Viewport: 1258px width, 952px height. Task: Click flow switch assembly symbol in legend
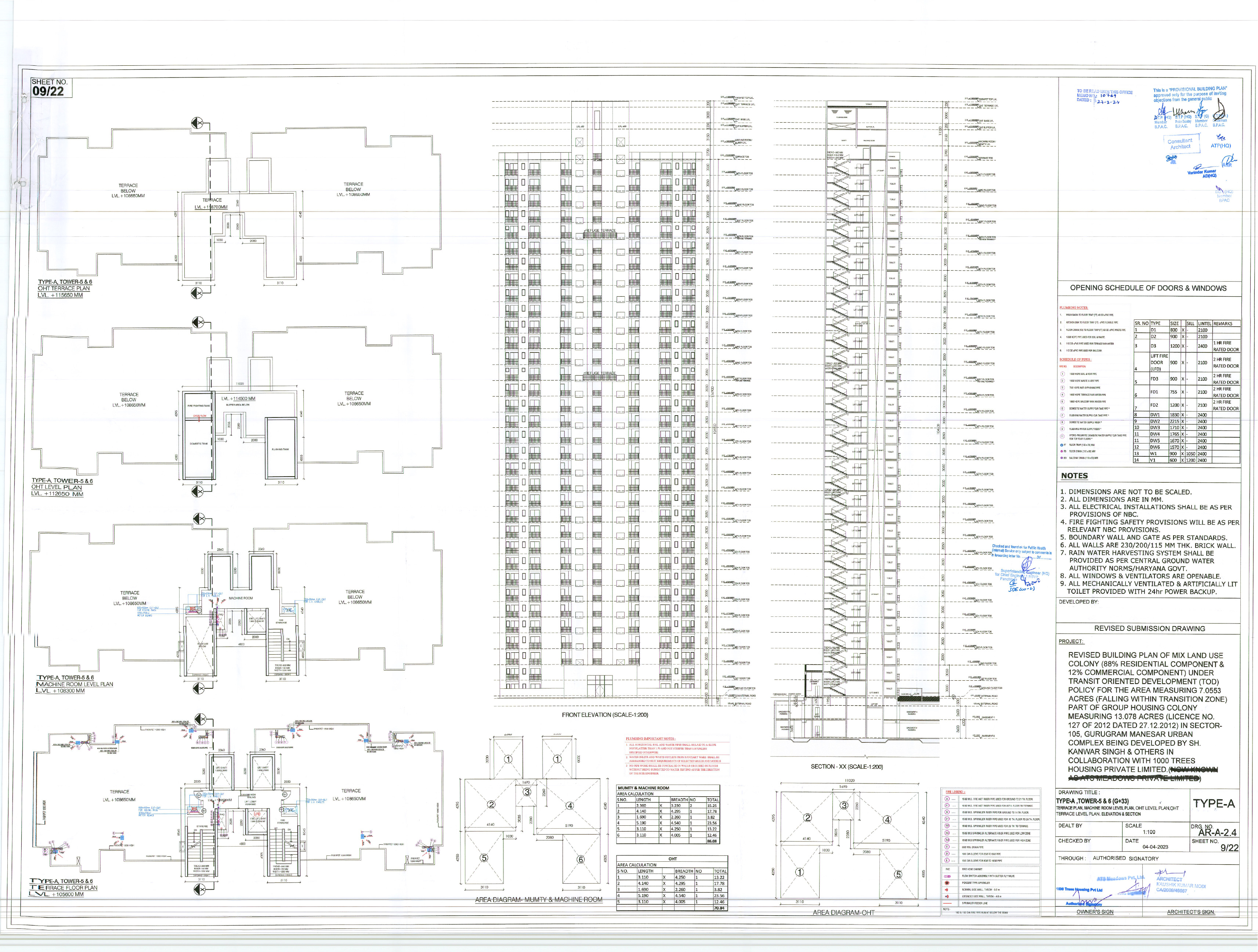947,876
